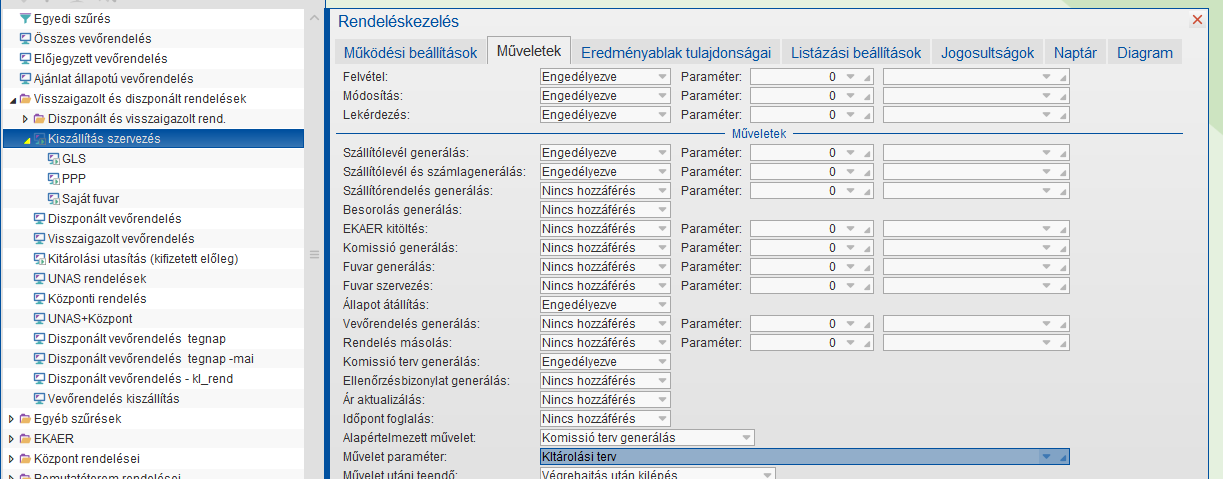This screenshot has width=1223, height=479.
Task: Click the Központ rendelései folder icon
Action: click(x=25, y=458)
